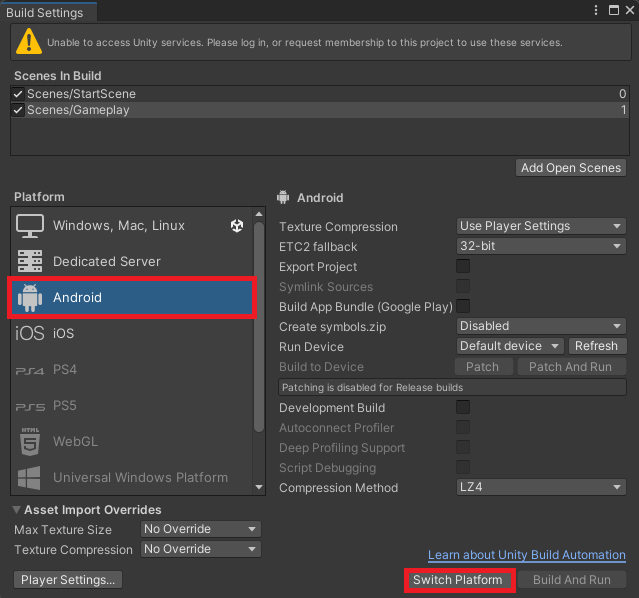Image resolution: width=639 pixels, height=598 pixels.
Task: Open Player Settings...
Action: (x=68, y=580)
